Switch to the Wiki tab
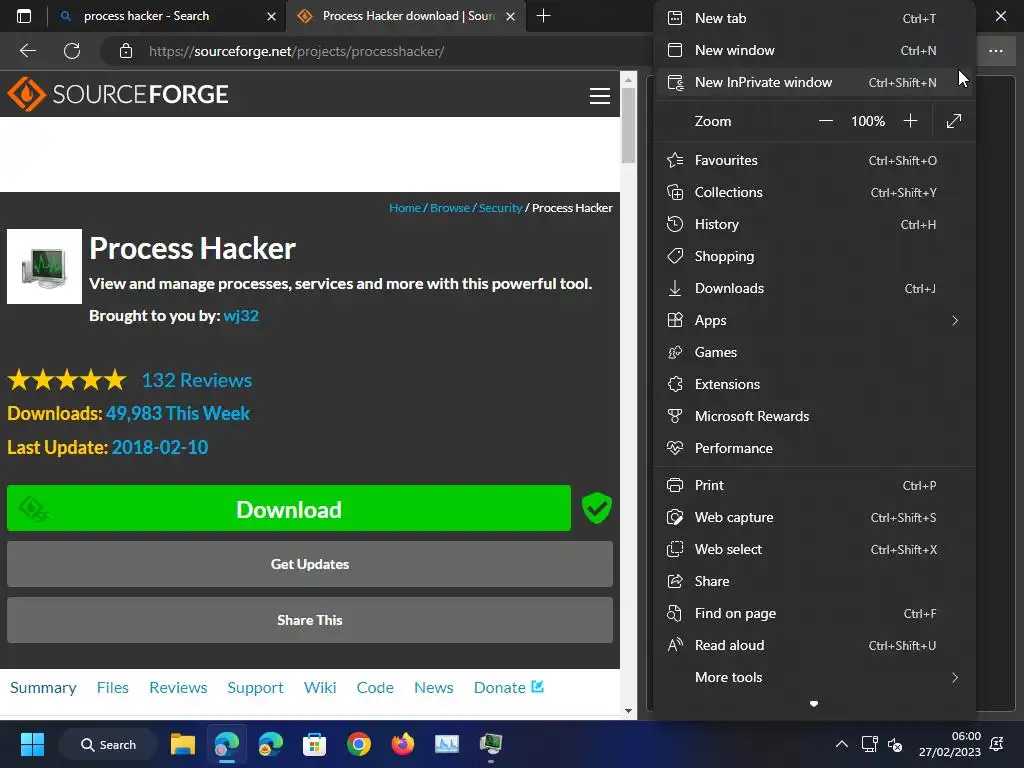 [x=320, y=688]
